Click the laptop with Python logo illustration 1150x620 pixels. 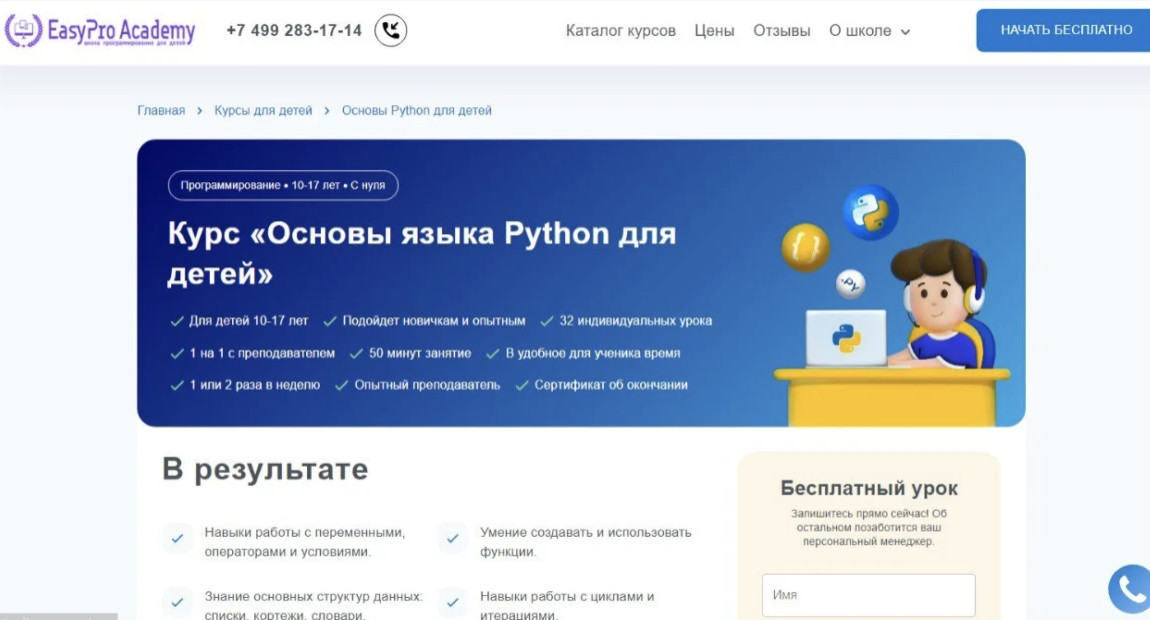pos(846,338)
